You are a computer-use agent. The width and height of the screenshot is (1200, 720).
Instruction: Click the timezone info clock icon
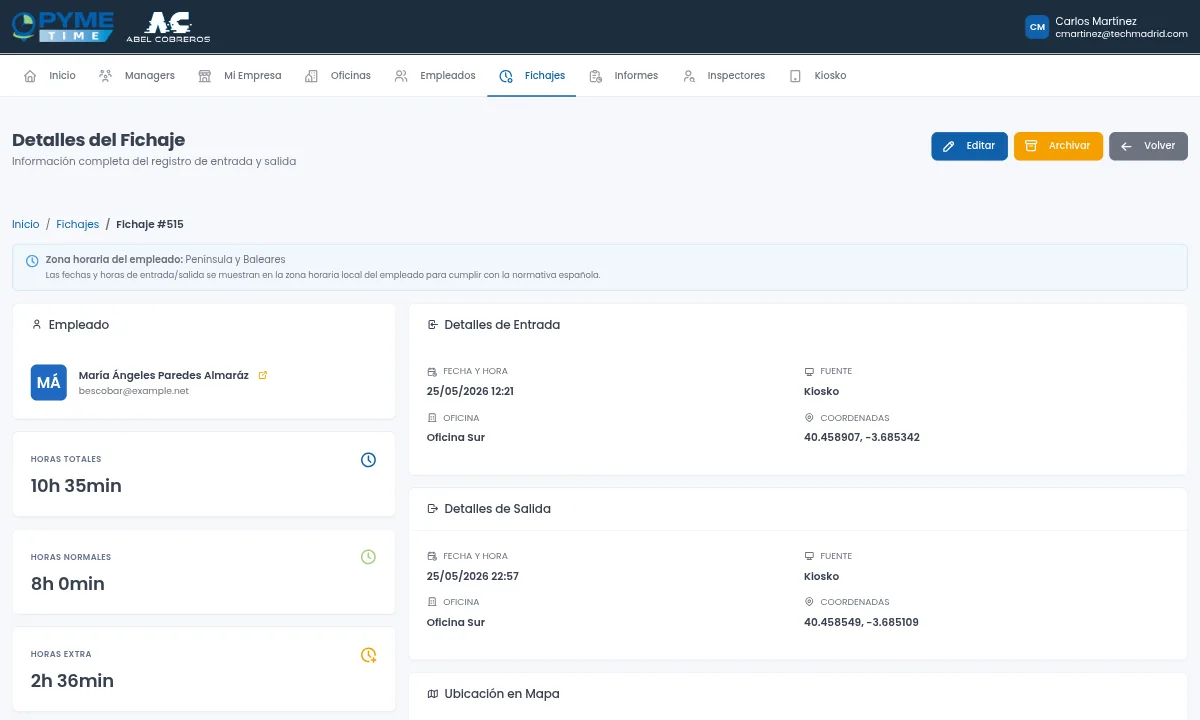[32, 261]
